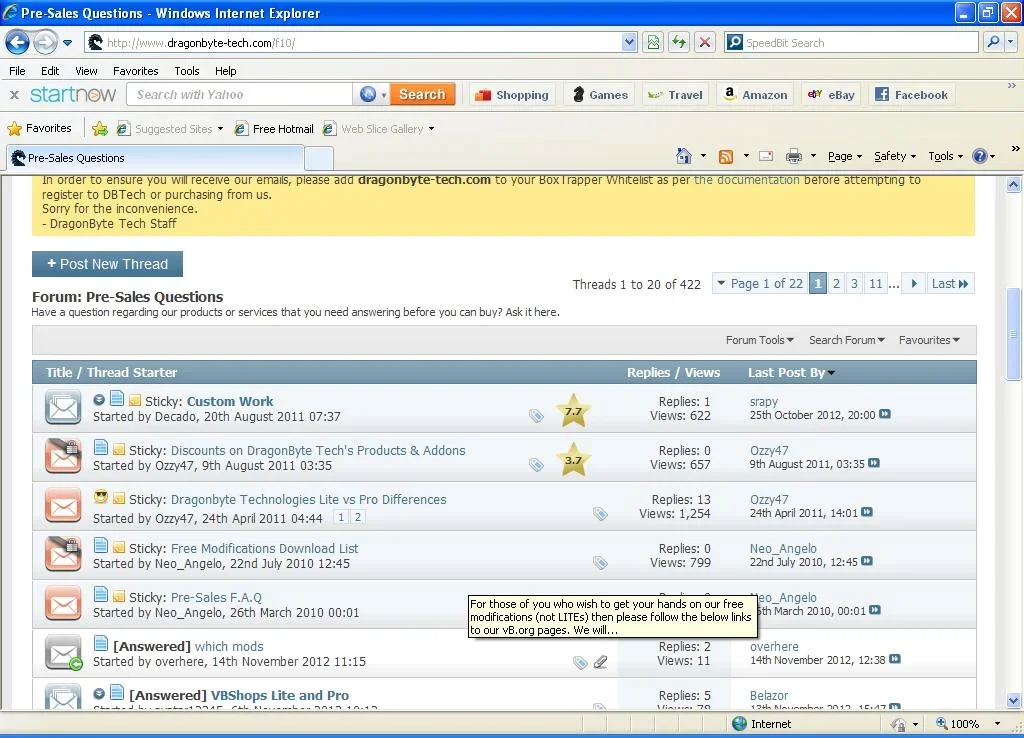This screenshot has width=1024, height=738.
Task: Click the Search with Yahoo input field
Action: 240,95
